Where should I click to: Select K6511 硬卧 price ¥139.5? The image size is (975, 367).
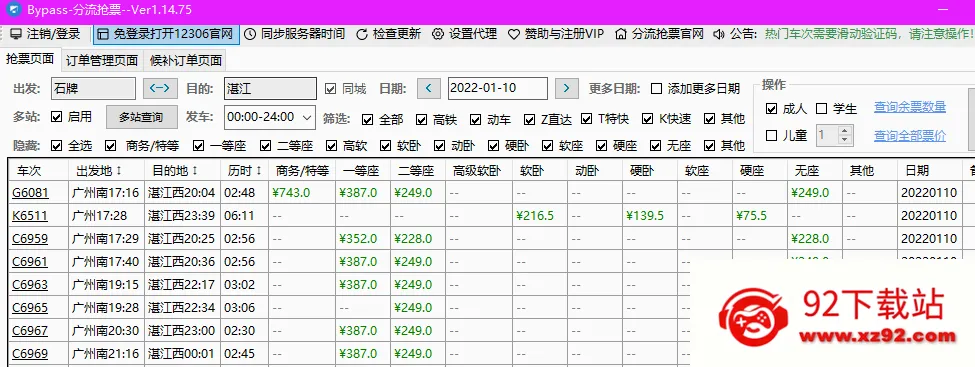tap(645, 216)
